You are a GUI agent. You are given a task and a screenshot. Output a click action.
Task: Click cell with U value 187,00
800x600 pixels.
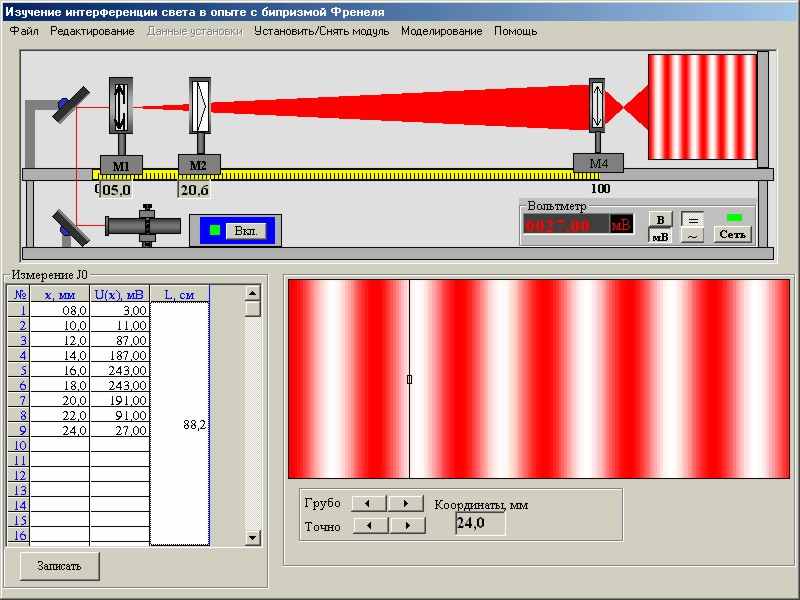pos(120,355)
